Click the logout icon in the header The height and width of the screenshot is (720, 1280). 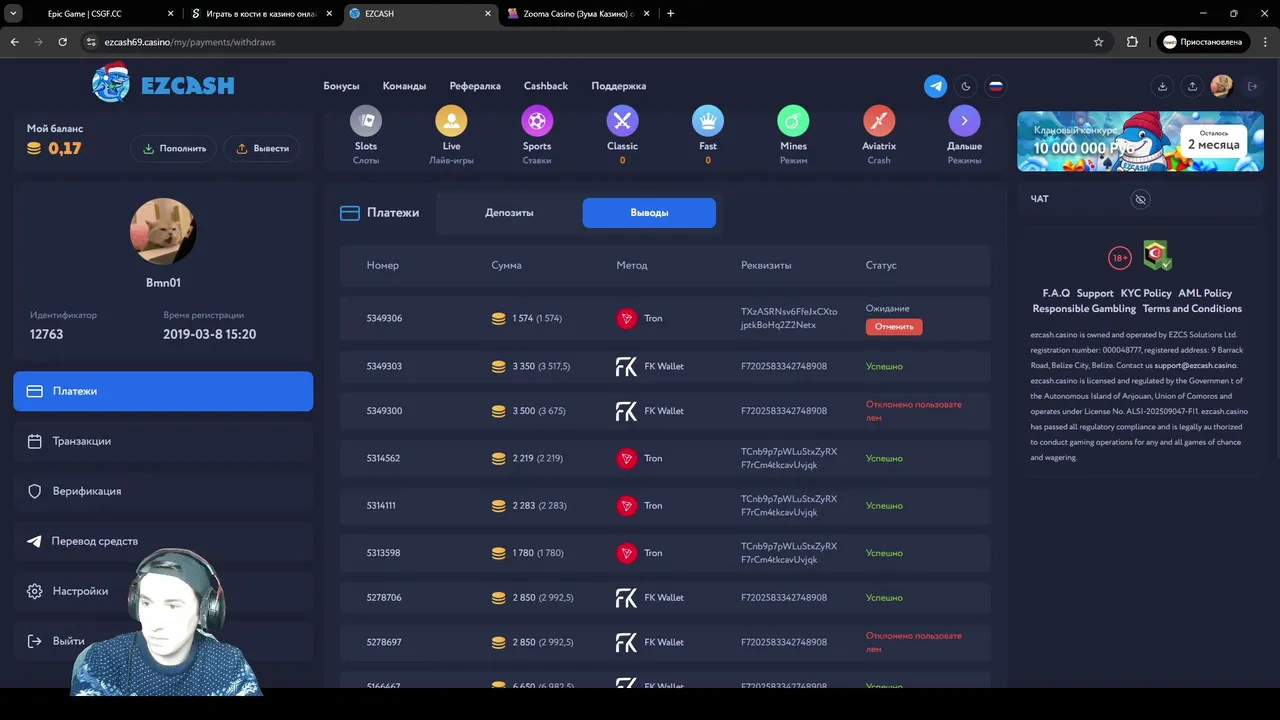(1252, 86)
